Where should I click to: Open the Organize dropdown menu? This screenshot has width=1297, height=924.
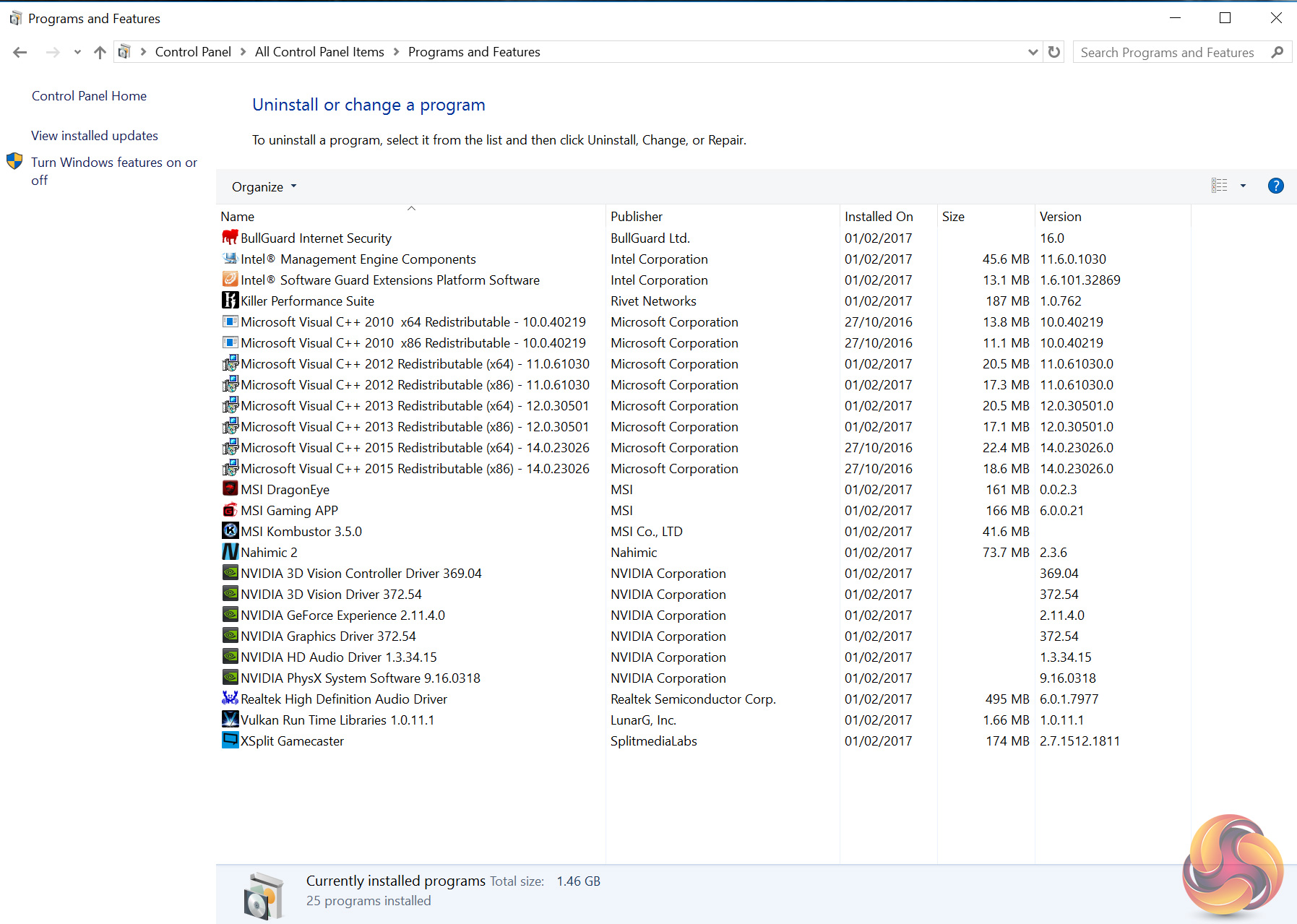point(264,187)
